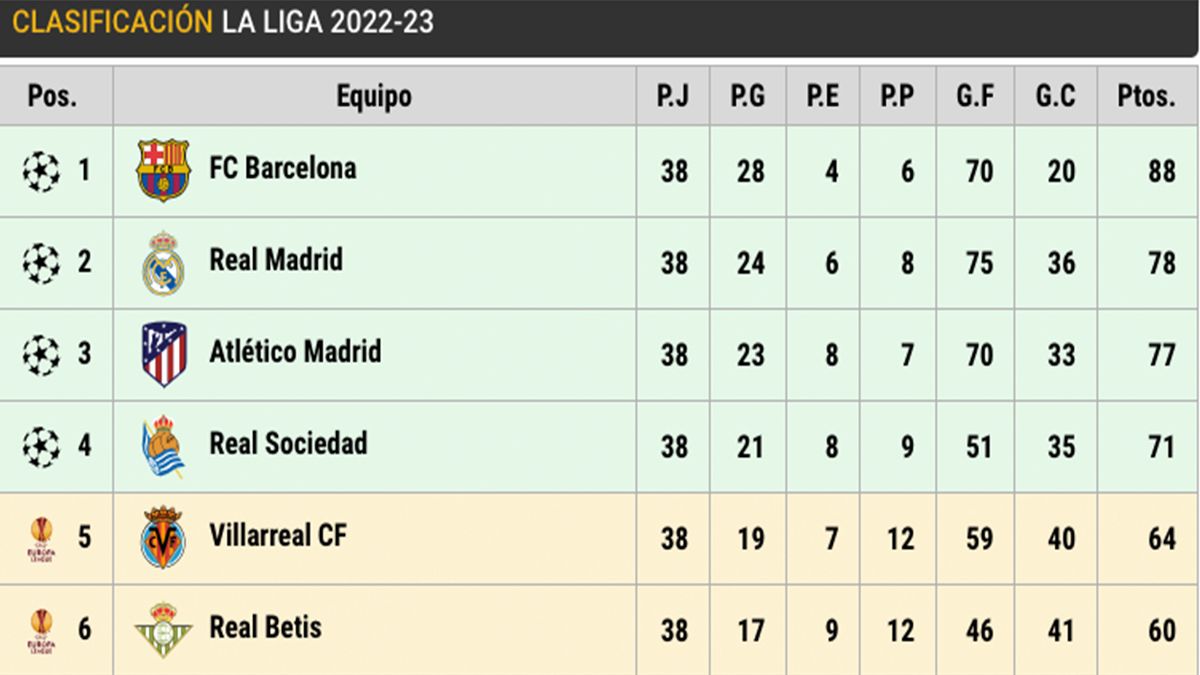The image size is (1200, 675).
Task: Click Europa League icon beside position 5
Action: (41, 539)
